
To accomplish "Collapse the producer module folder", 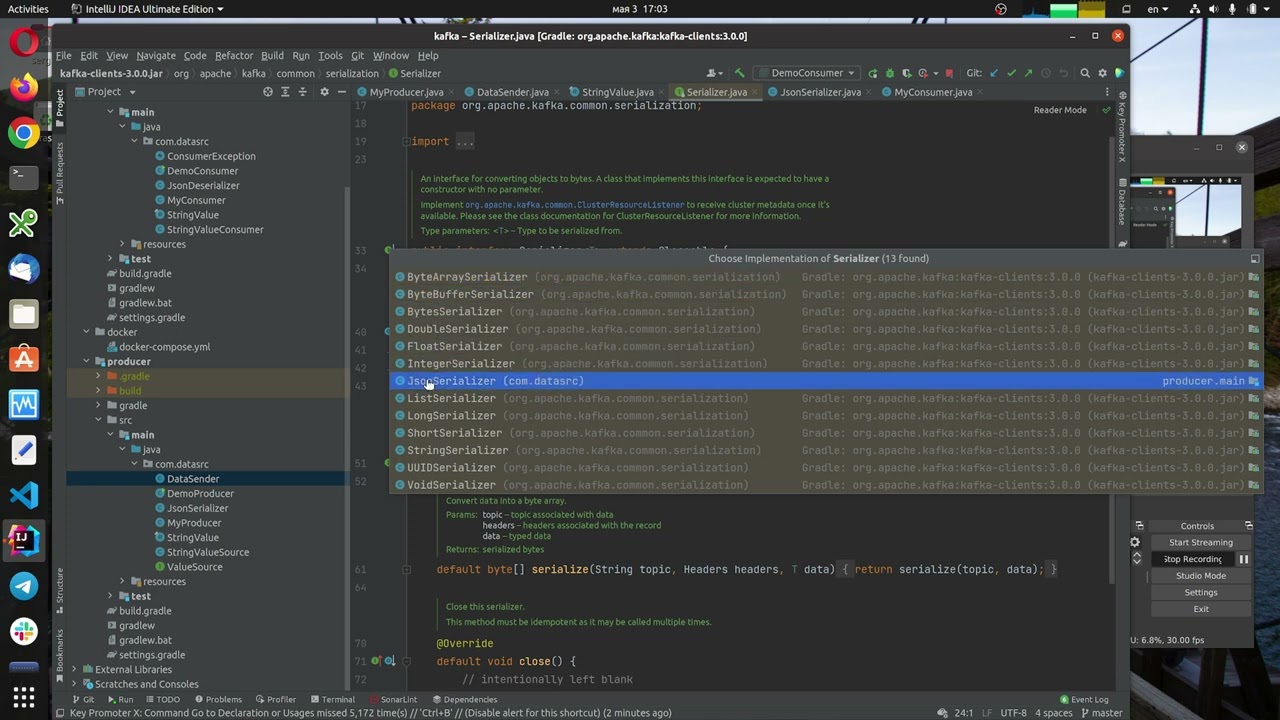I will tap(86, 362).
